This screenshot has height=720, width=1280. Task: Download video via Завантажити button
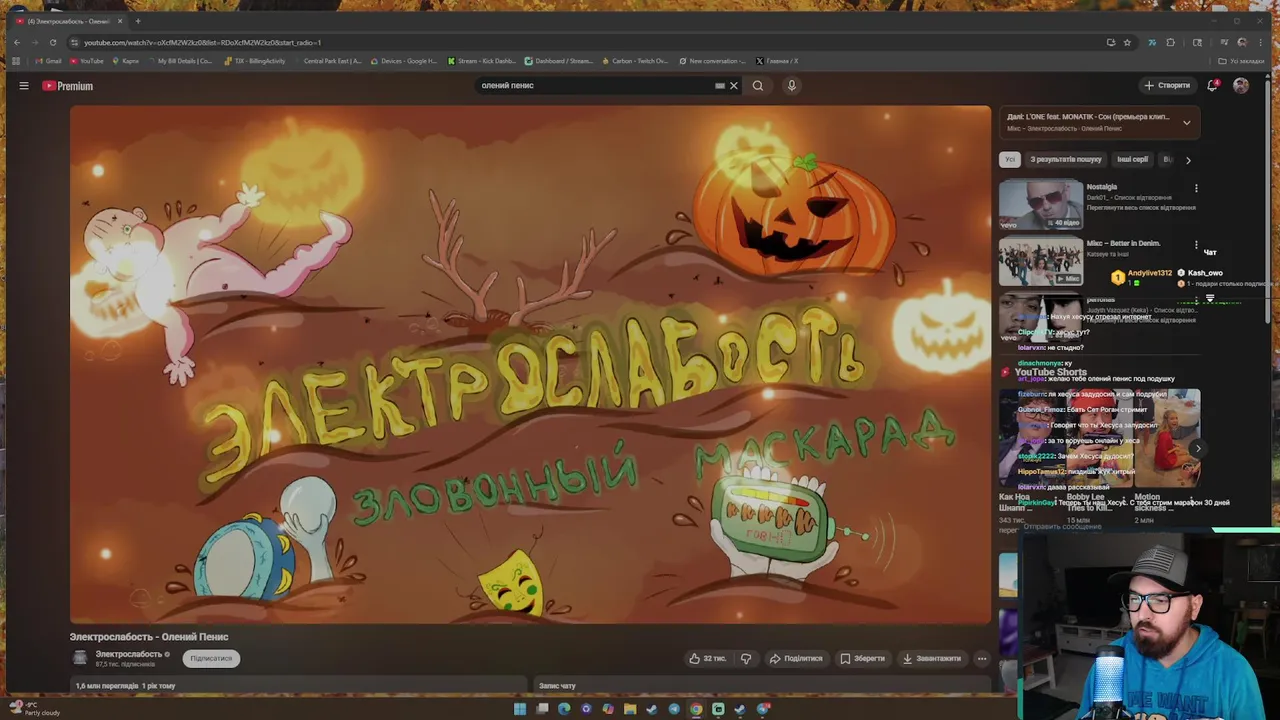click(x=932, y=658)
